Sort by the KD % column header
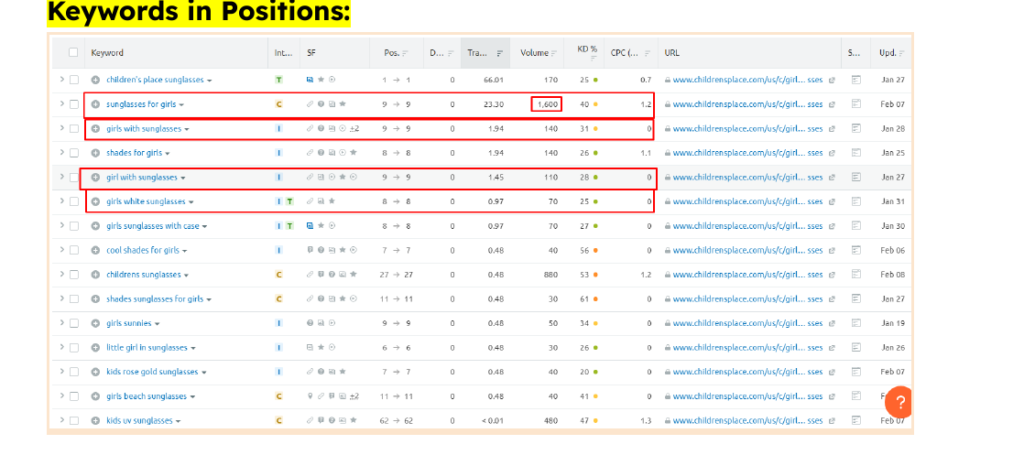The width and height of the screenshot is (1024, 466). (587, 49)
